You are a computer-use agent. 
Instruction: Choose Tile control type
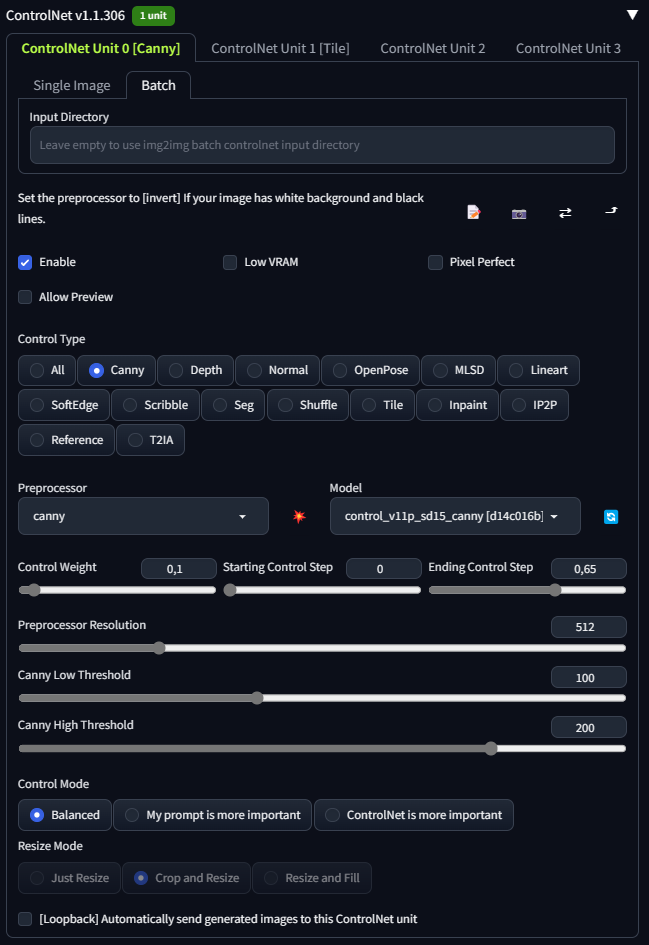click(x=382, y=405)
